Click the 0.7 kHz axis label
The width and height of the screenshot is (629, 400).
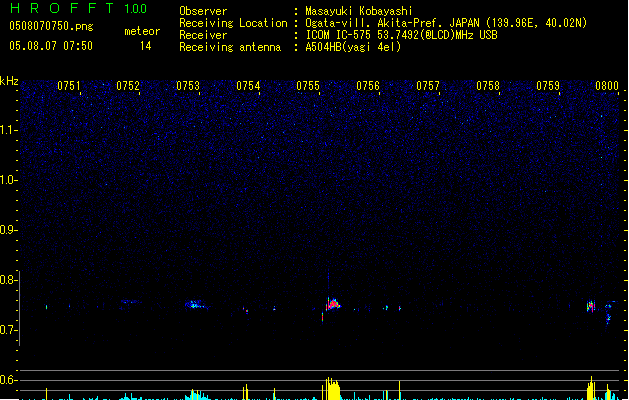click(x=8, y=330)
